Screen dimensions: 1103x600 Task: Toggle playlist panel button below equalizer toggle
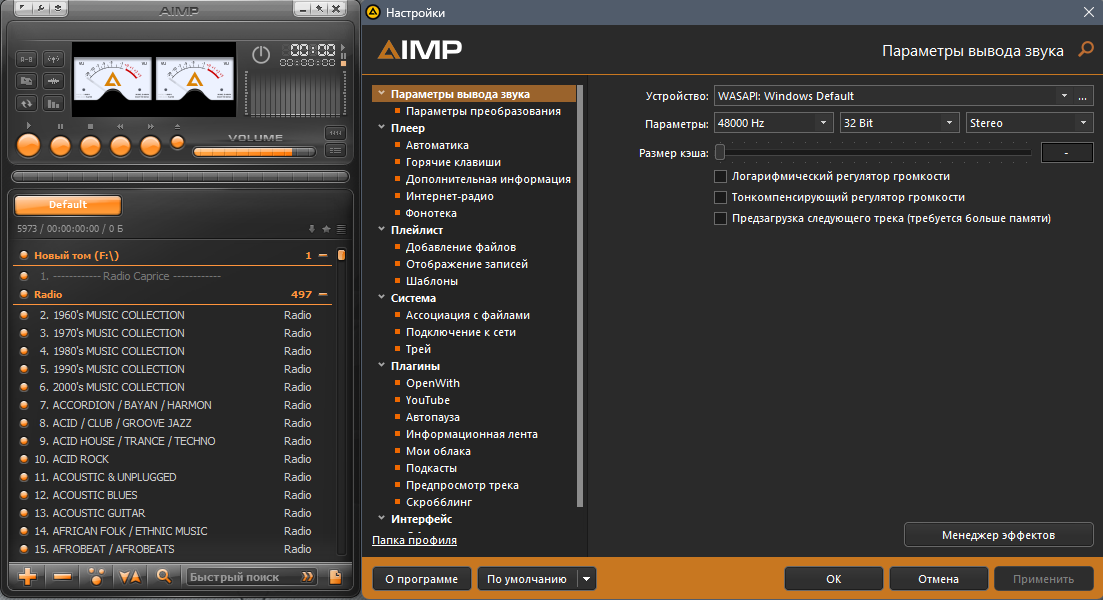click(336, 150)
